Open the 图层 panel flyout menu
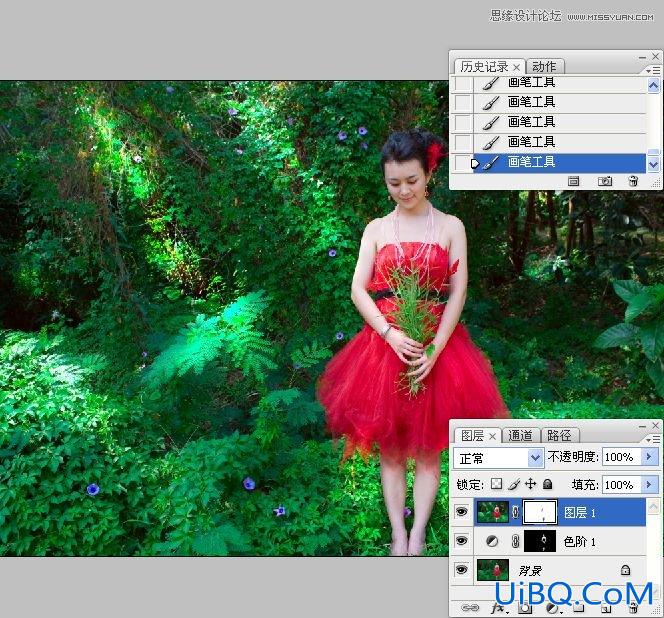 (x=654, y=439)
